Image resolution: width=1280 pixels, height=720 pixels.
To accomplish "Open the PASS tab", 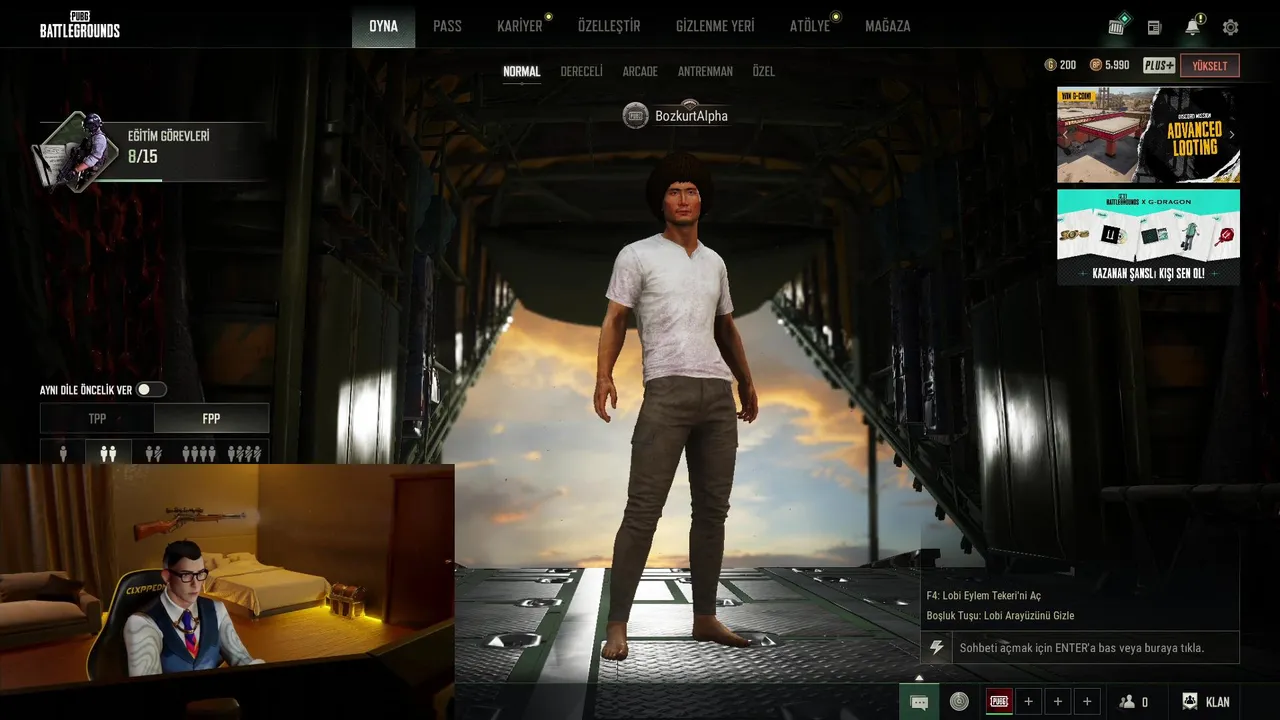I will point(447,26).
